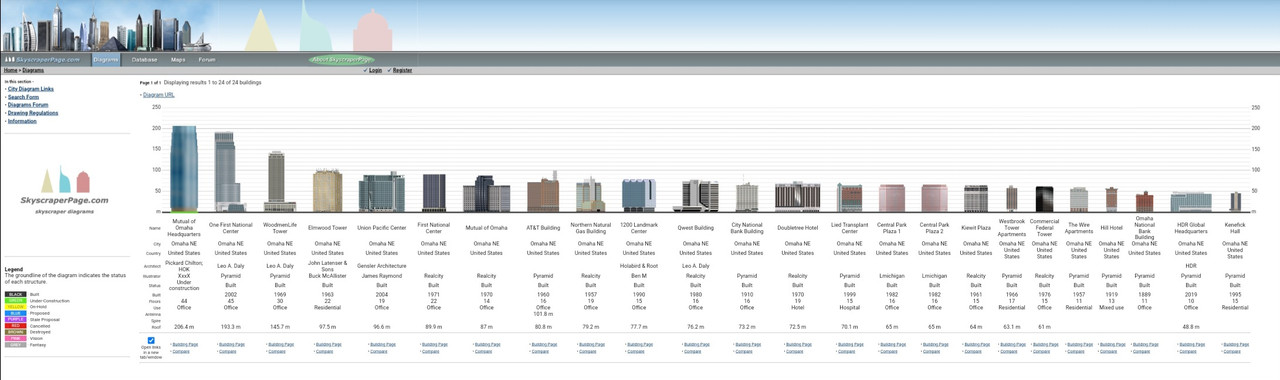Open City Diagram Links in the sidebar
This screenshot has height=380, width=1280.
click(31, 89)
